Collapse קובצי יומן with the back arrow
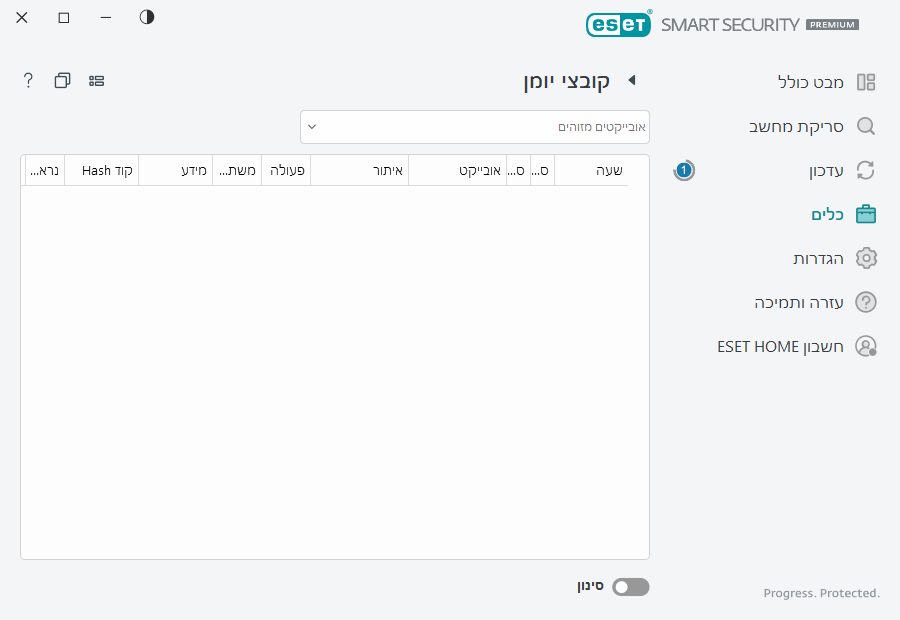 [631, 80]
